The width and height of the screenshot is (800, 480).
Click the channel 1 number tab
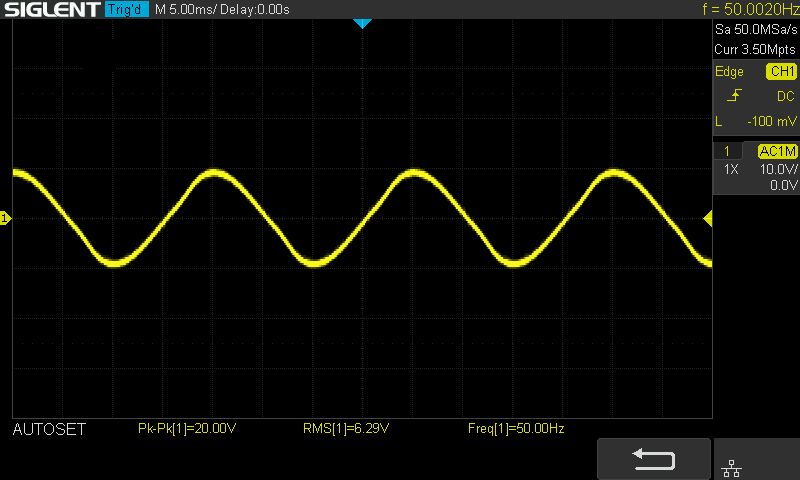pos(727,151)
